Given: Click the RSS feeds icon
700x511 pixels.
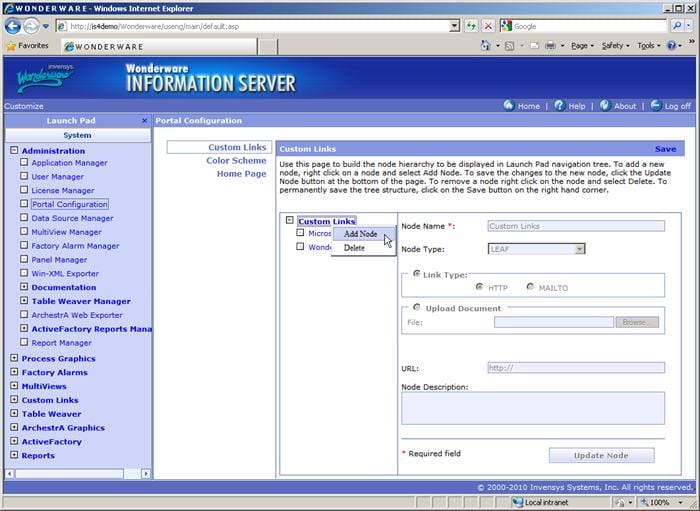Looking at the screenshot, I should point(509,46).
